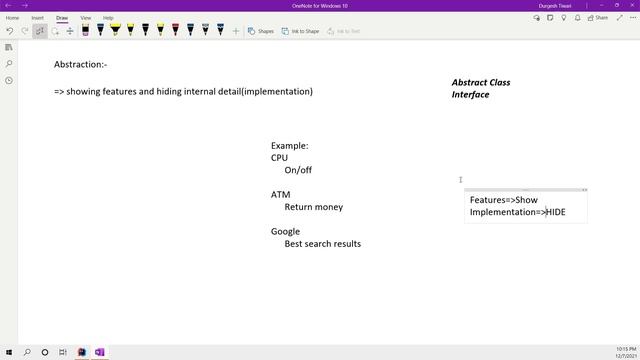The height and width of the screenshot is (360, 640).
Task: Click the Features=>Show line
Action: coord(504,200)
